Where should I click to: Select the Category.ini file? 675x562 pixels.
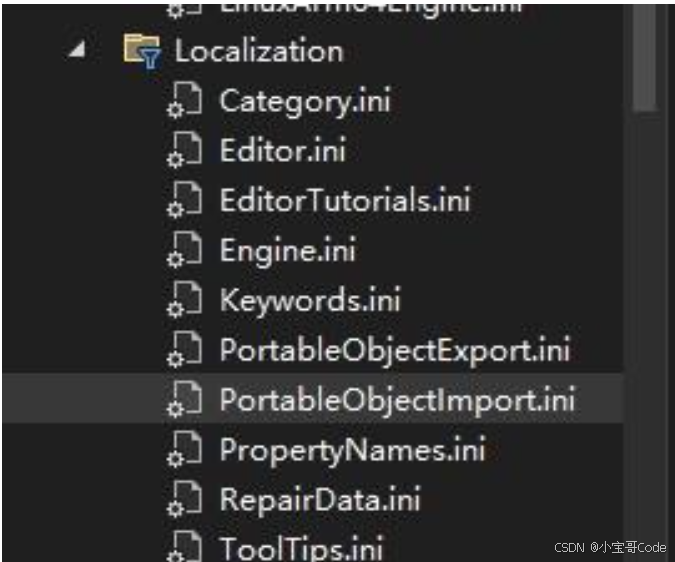click(x=305, y=102)
